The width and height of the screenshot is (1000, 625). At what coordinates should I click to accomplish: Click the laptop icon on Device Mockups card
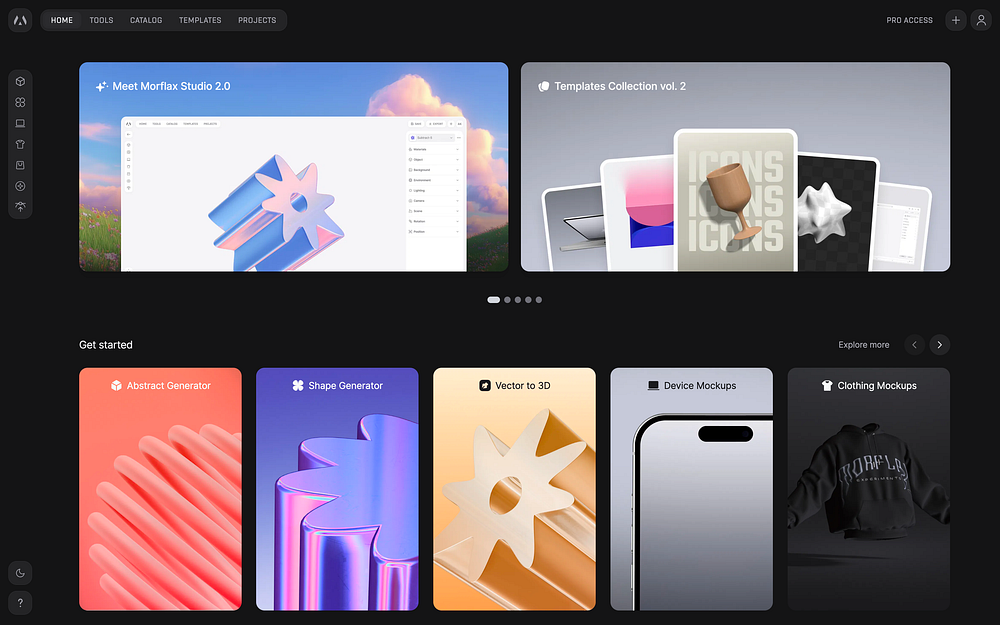tap(653, 385)
